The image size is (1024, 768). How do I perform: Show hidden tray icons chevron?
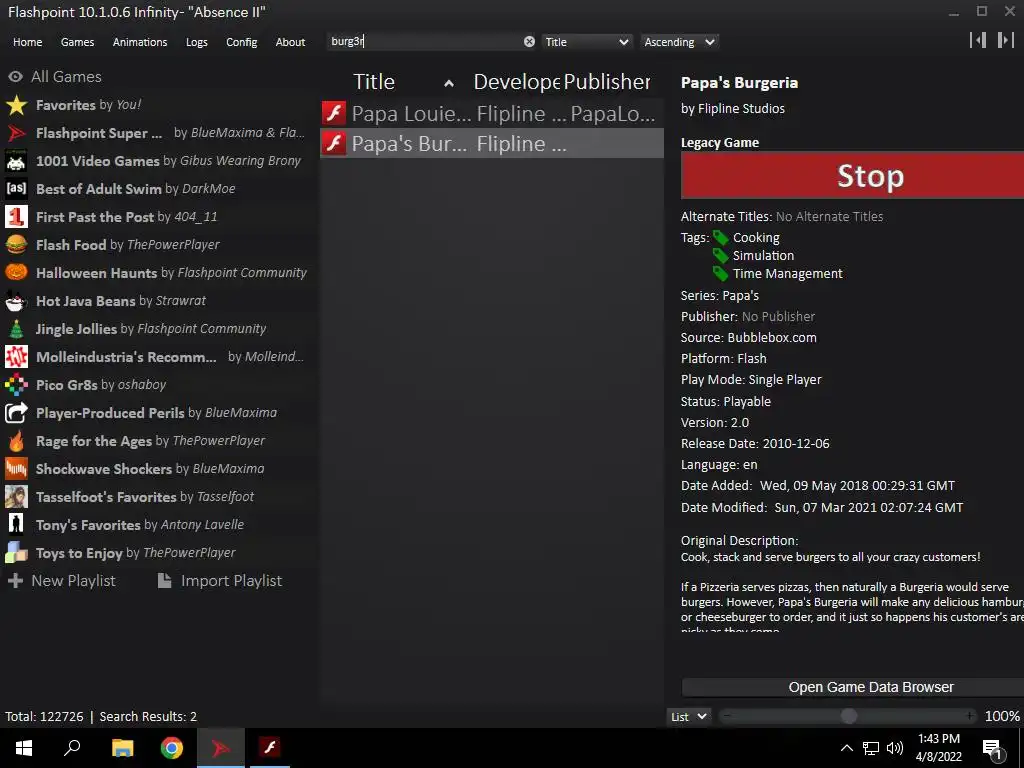tap(846, 748)
